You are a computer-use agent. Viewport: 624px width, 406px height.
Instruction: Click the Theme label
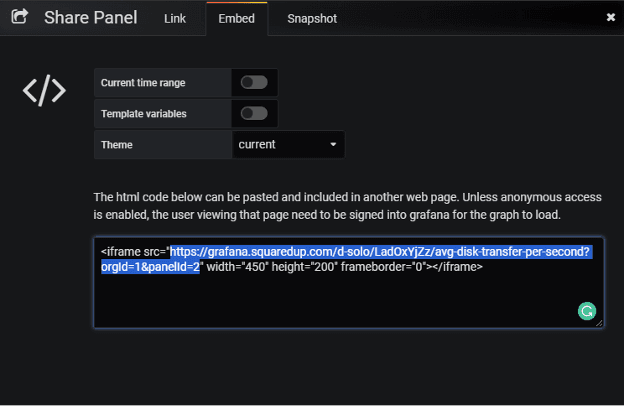click(x=117, y=145)
